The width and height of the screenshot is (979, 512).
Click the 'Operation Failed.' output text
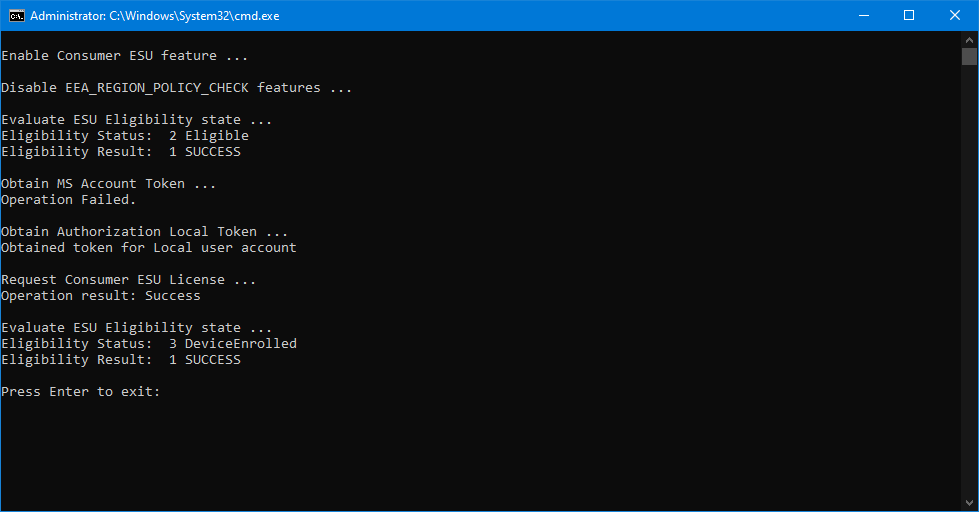68,200
